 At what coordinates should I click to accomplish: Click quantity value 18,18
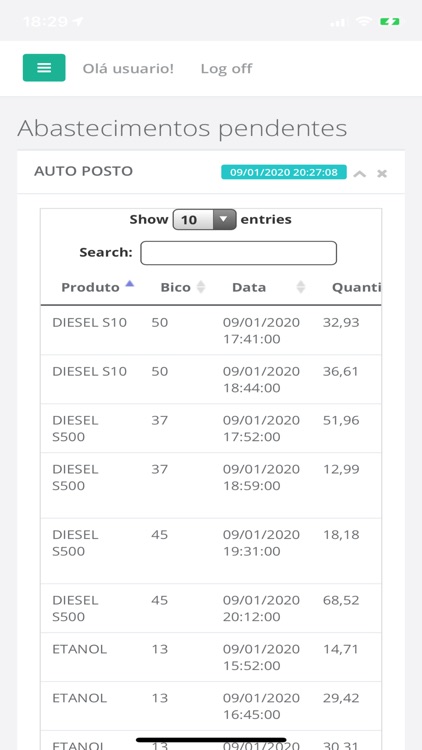pyautogui.click(x=341, y=534)
